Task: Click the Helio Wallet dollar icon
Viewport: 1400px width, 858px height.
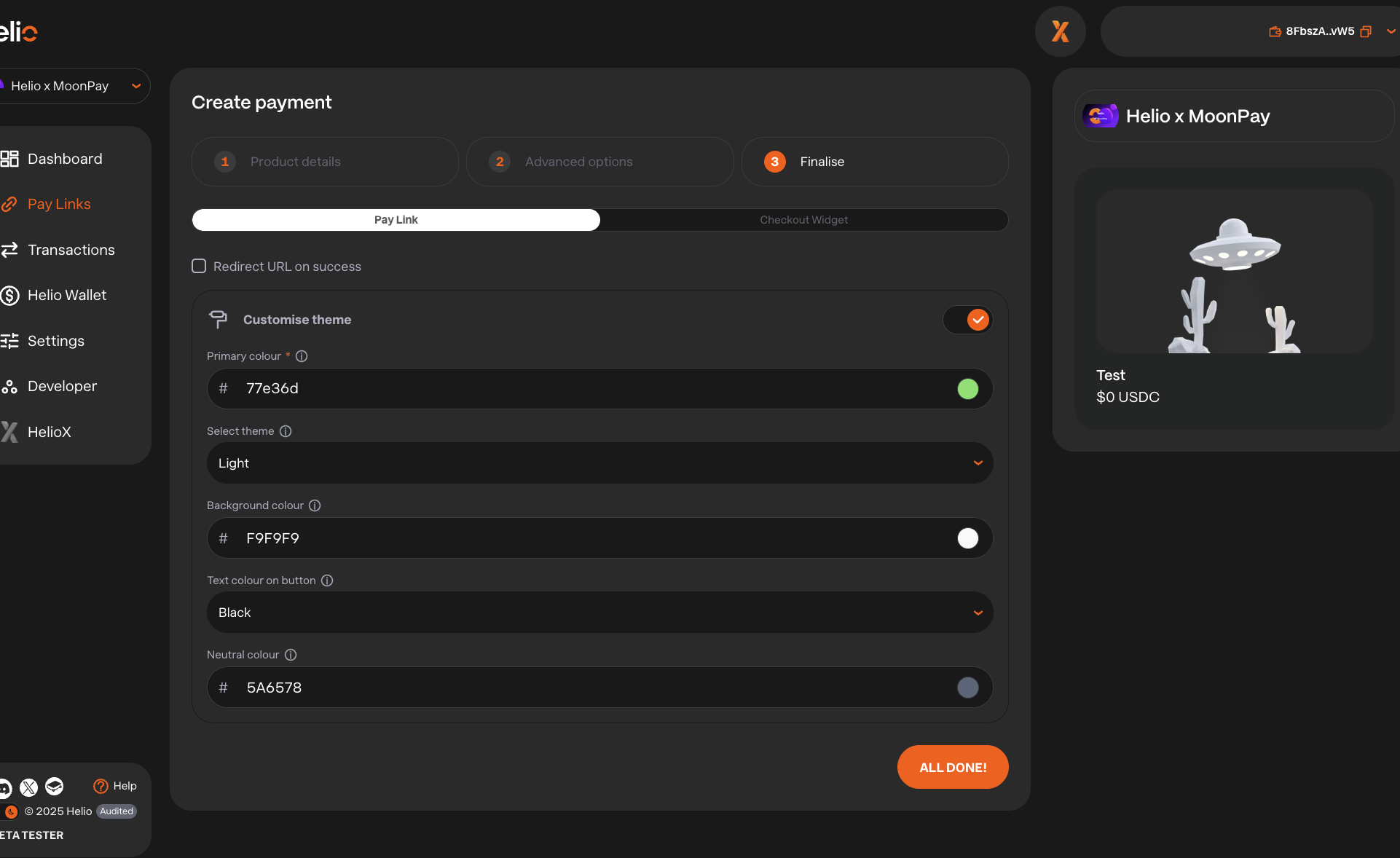Action: (x=9, y=295)
